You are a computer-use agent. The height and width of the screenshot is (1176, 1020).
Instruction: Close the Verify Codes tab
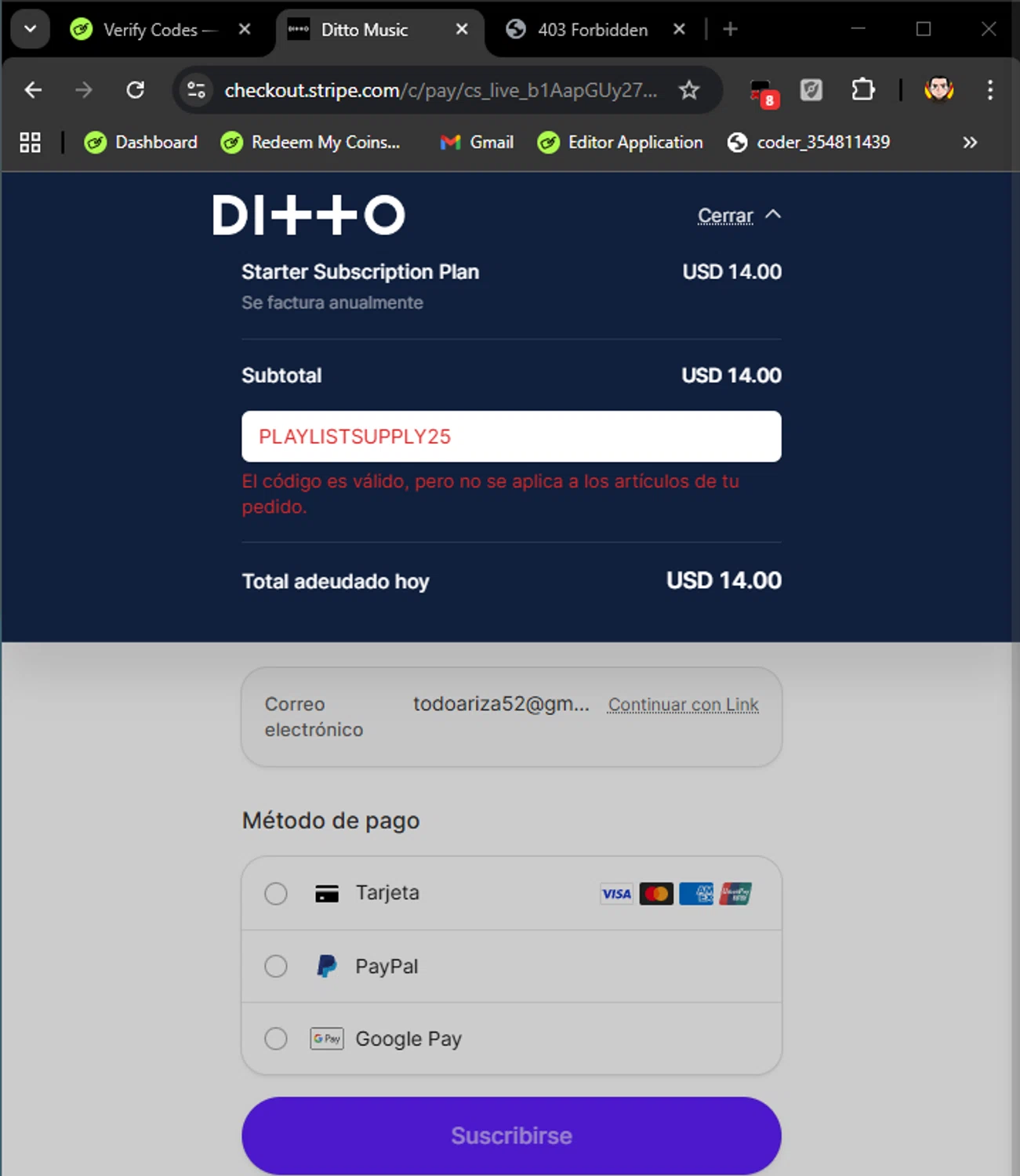(245, 30)
